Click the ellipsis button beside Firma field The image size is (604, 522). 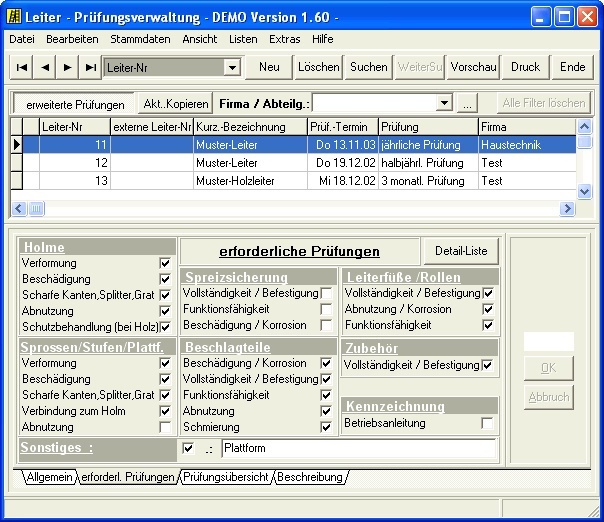(x=469, y=104)
